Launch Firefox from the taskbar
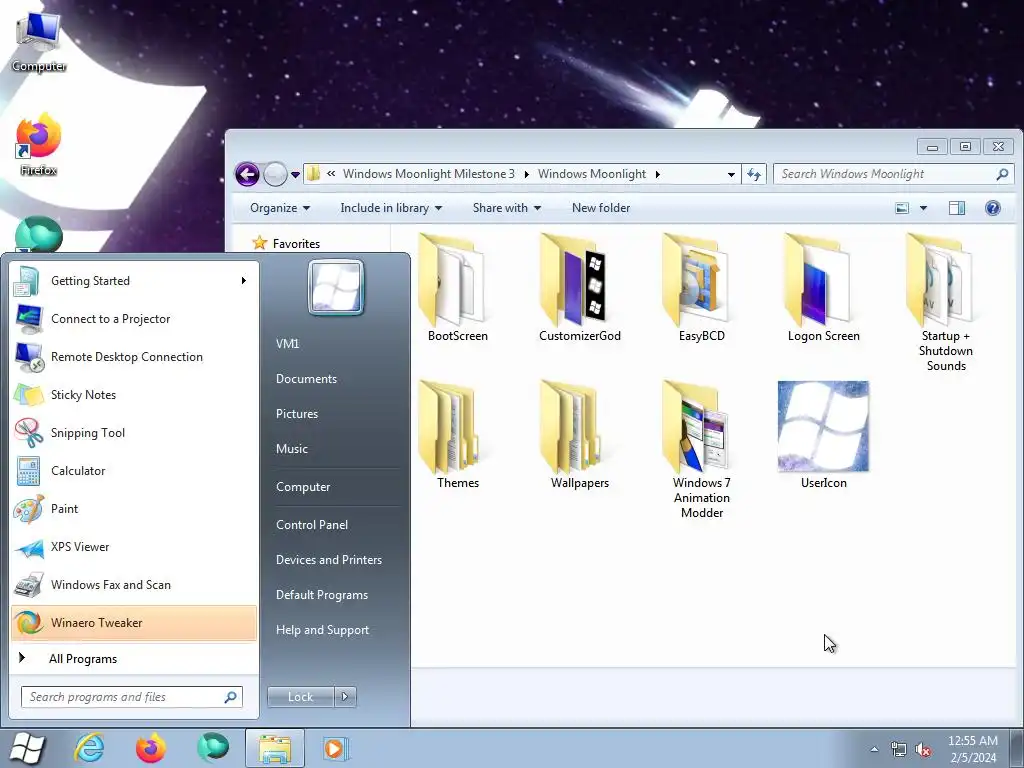Viewport: 1024px width, 768px height. (151, 748)
